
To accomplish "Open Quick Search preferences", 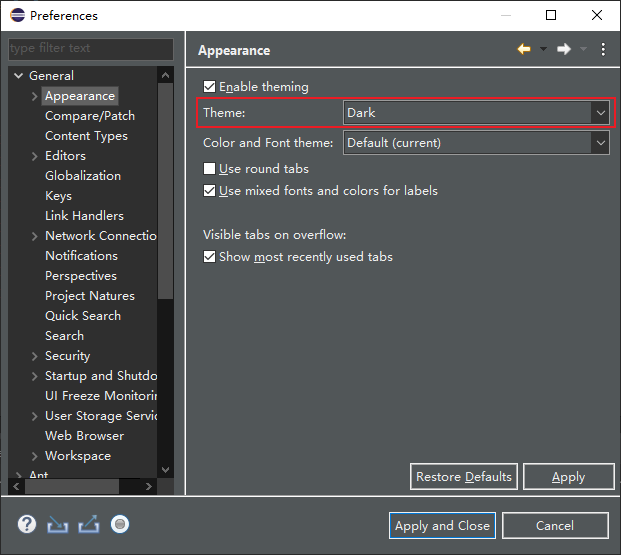I will [x=83, y=316].
